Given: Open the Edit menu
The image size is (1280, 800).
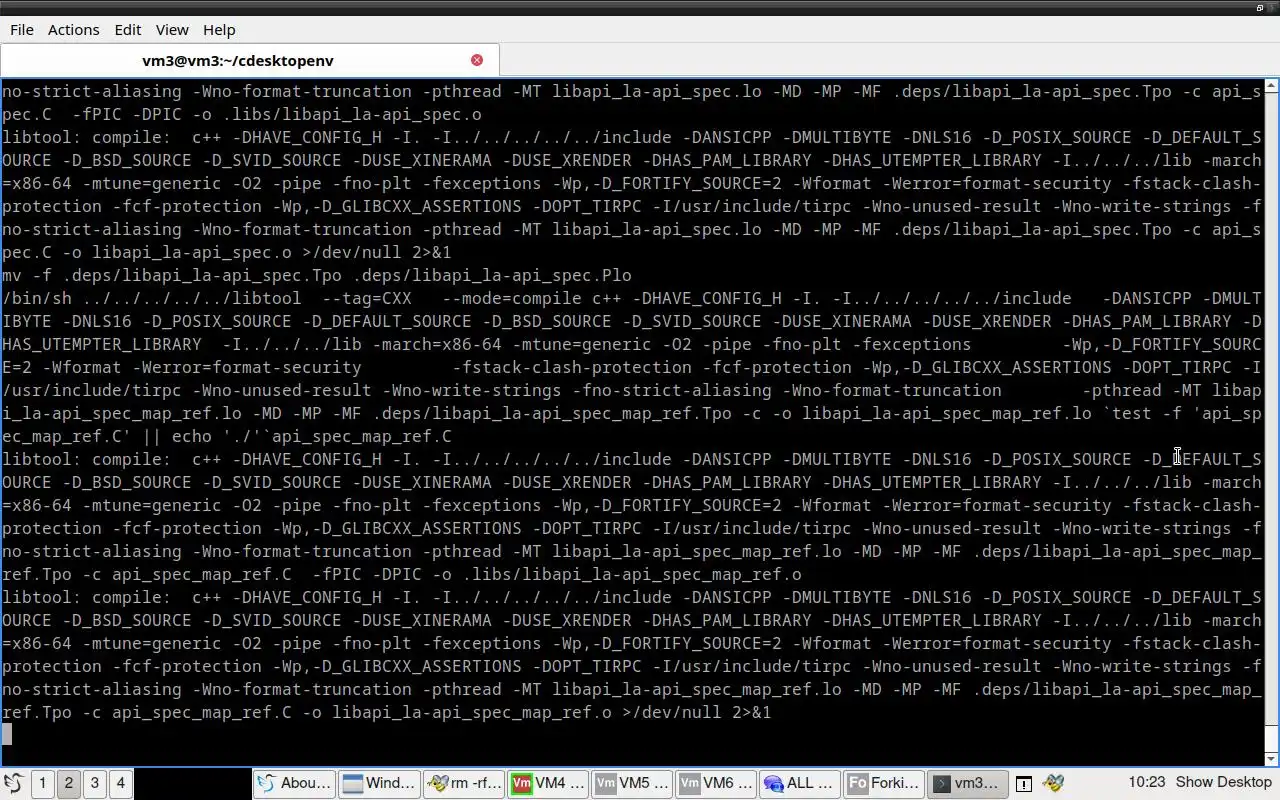Looking at the screenshot, I should 128,30.
